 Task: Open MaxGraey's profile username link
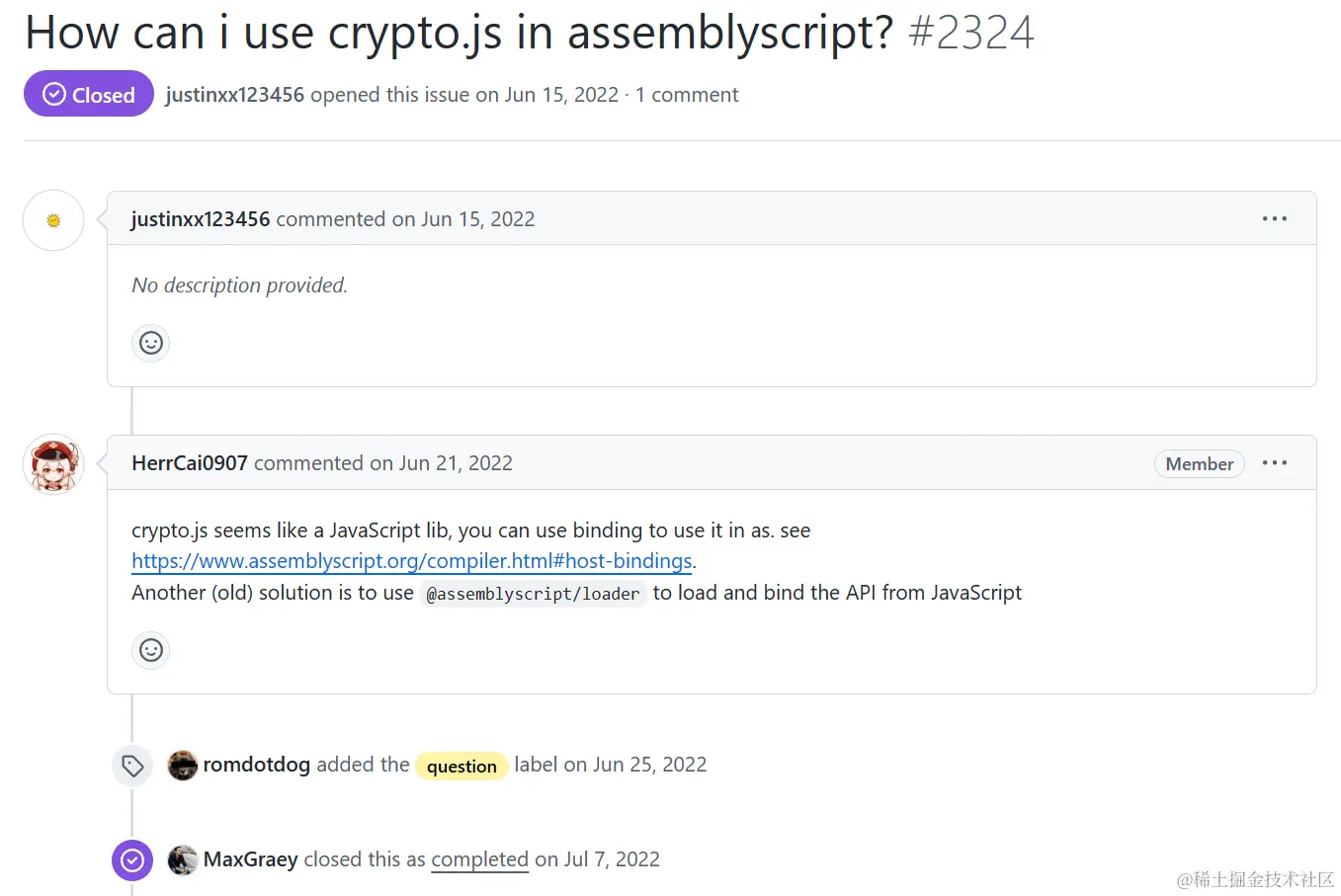251,859
